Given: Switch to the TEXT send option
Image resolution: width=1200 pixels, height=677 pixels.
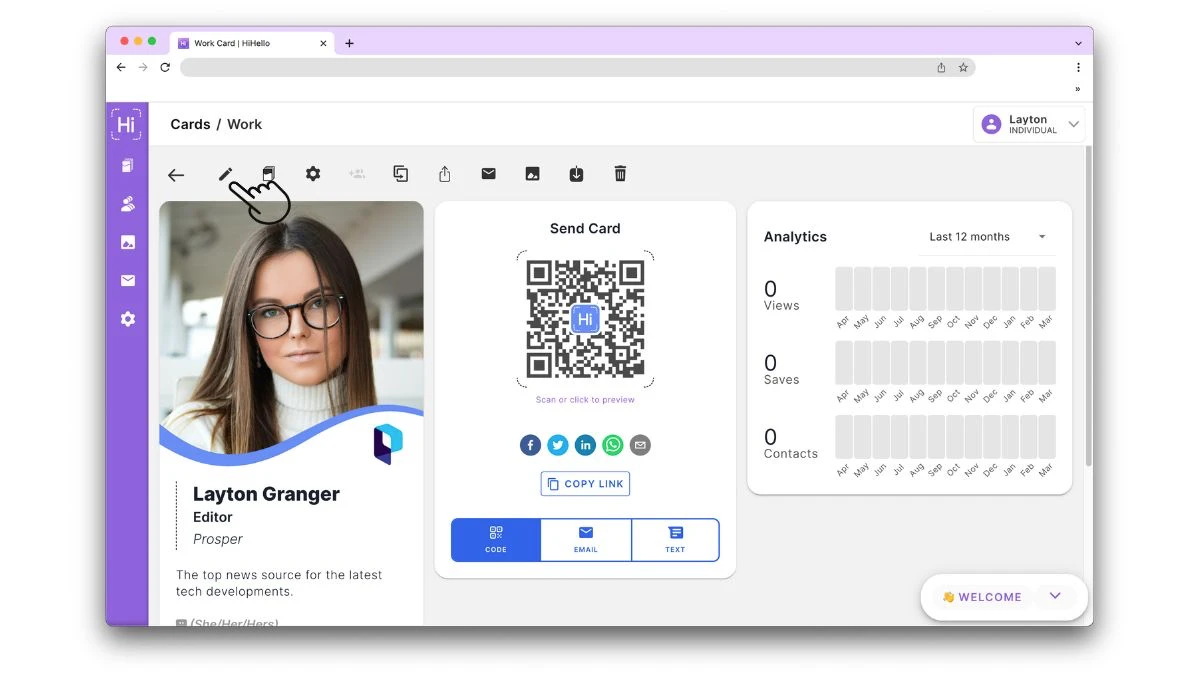Looking at the screenshot, I should point(675,539).
